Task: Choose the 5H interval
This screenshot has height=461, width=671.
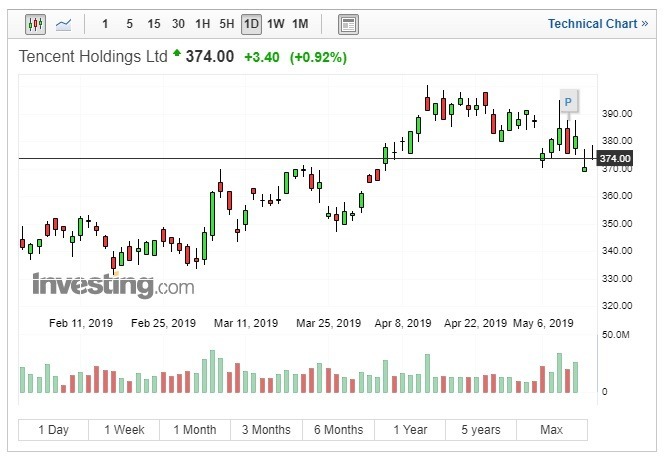Action: click(x=227, y=24)
